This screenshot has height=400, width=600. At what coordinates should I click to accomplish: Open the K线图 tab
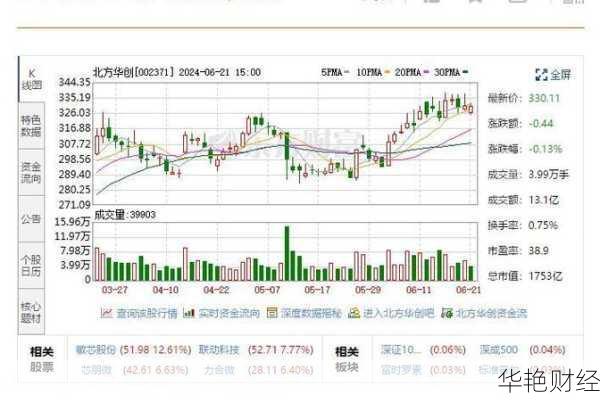[32, 79]
